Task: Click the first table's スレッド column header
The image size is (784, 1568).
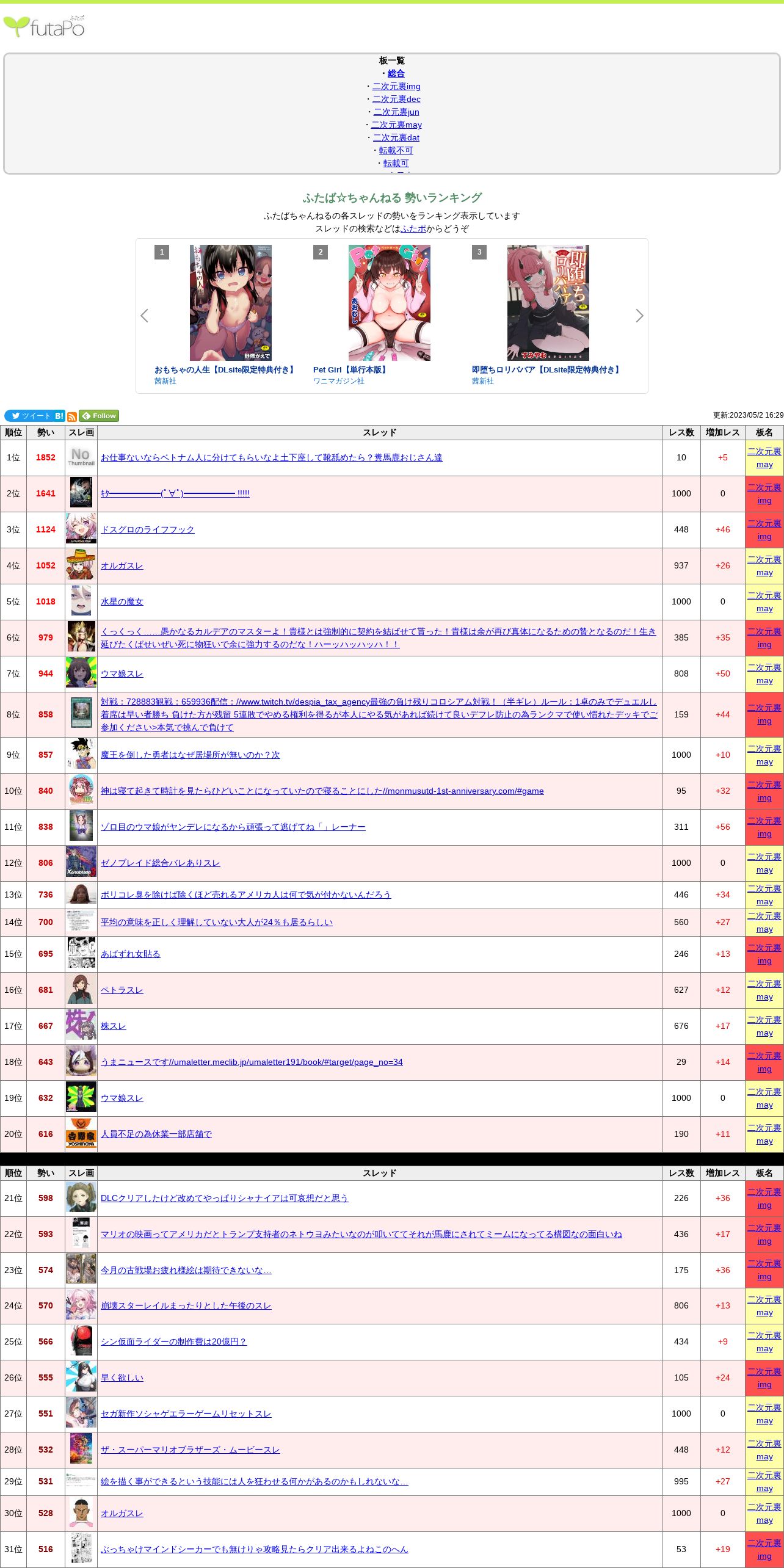Action: tap(380, 432)
